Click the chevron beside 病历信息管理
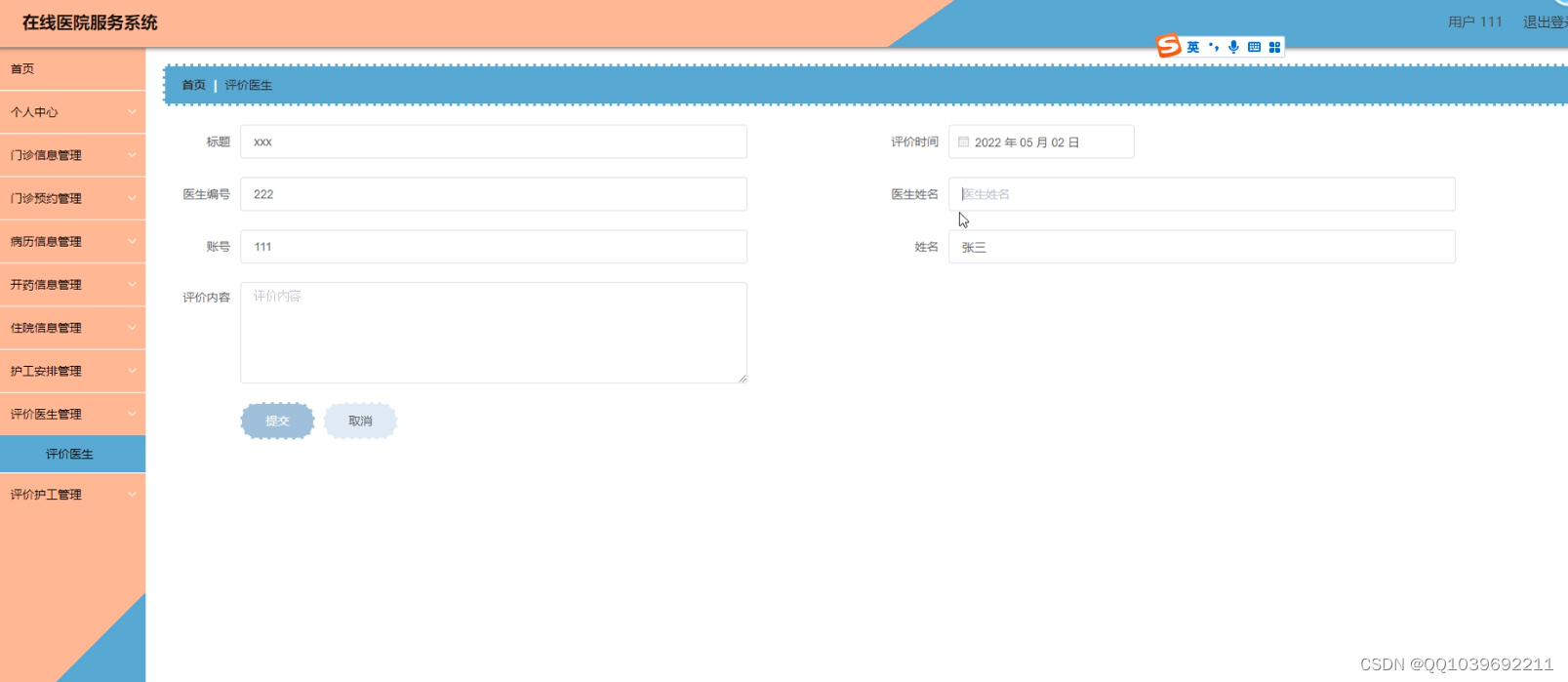This screenshot has height=682, width=1568. (x=132, y=241)
